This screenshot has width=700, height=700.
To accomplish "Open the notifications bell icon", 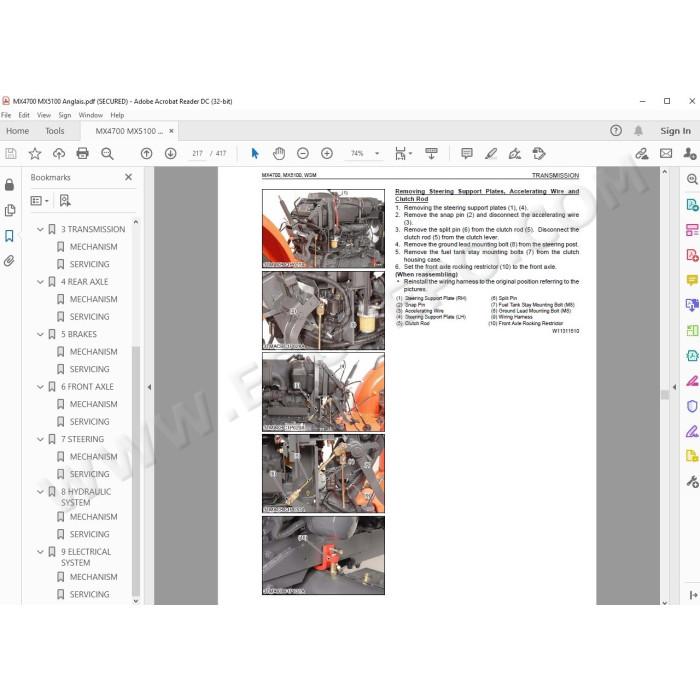I will click(x=638, y=130).
